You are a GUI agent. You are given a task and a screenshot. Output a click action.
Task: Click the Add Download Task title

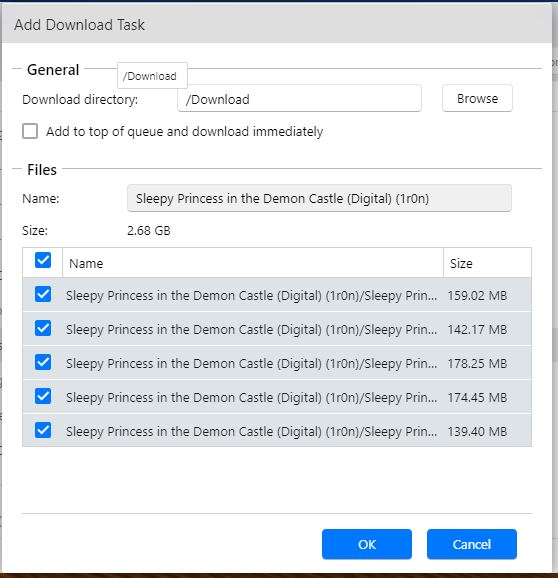tap(79, 25)
